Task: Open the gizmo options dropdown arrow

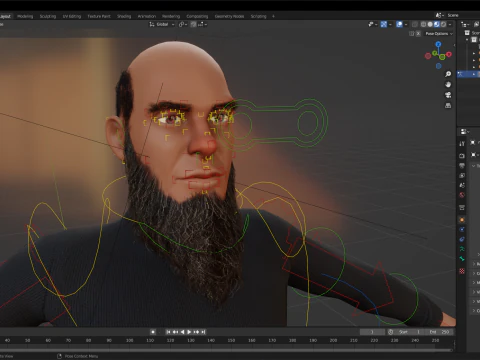Action: click(390, 24)
